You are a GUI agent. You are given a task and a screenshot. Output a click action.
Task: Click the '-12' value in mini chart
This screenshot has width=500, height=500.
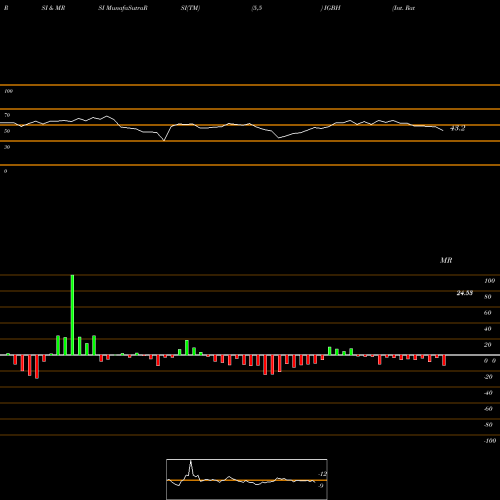323,474
